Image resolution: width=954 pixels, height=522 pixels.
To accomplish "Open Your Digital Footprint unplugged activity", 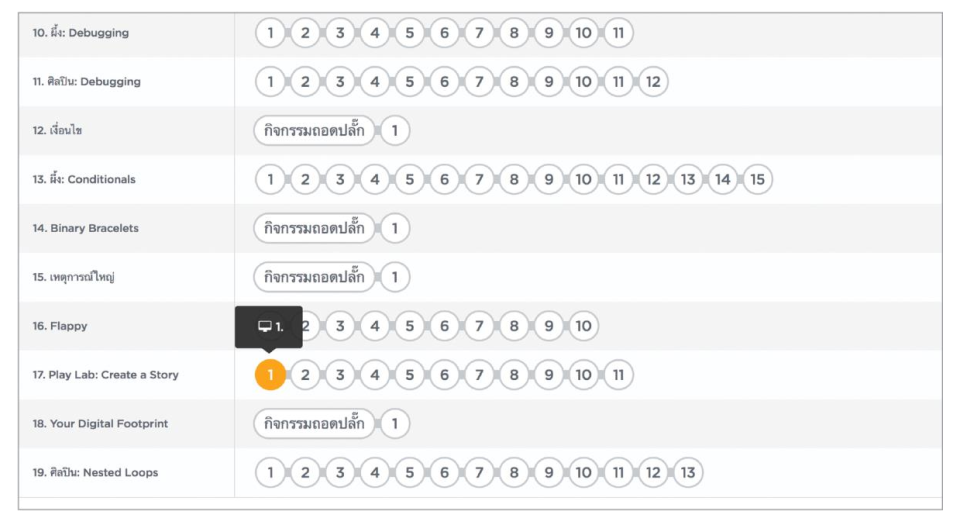I will click(314, 424).
